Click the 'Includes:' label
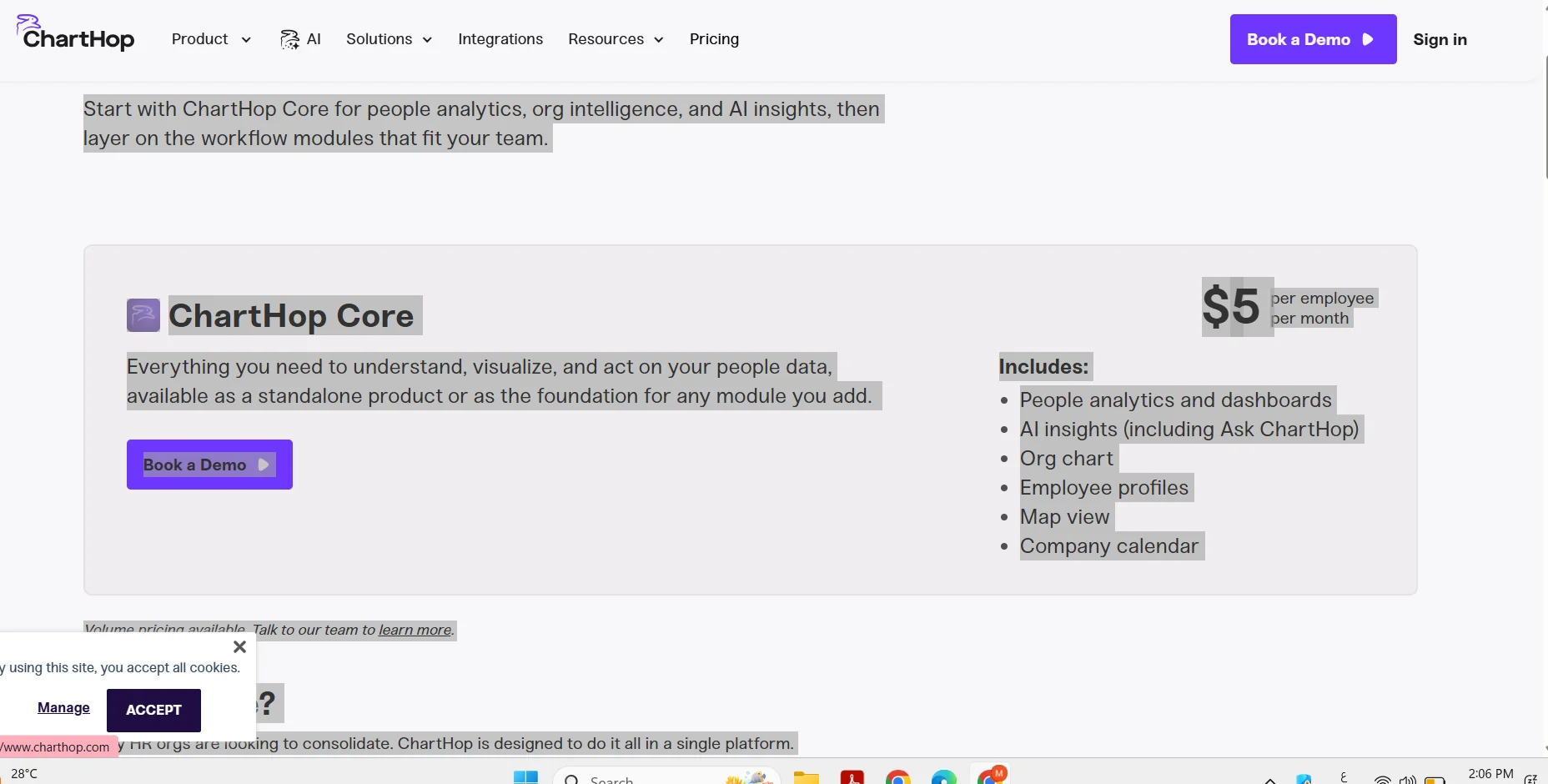 click(1043, 366)
